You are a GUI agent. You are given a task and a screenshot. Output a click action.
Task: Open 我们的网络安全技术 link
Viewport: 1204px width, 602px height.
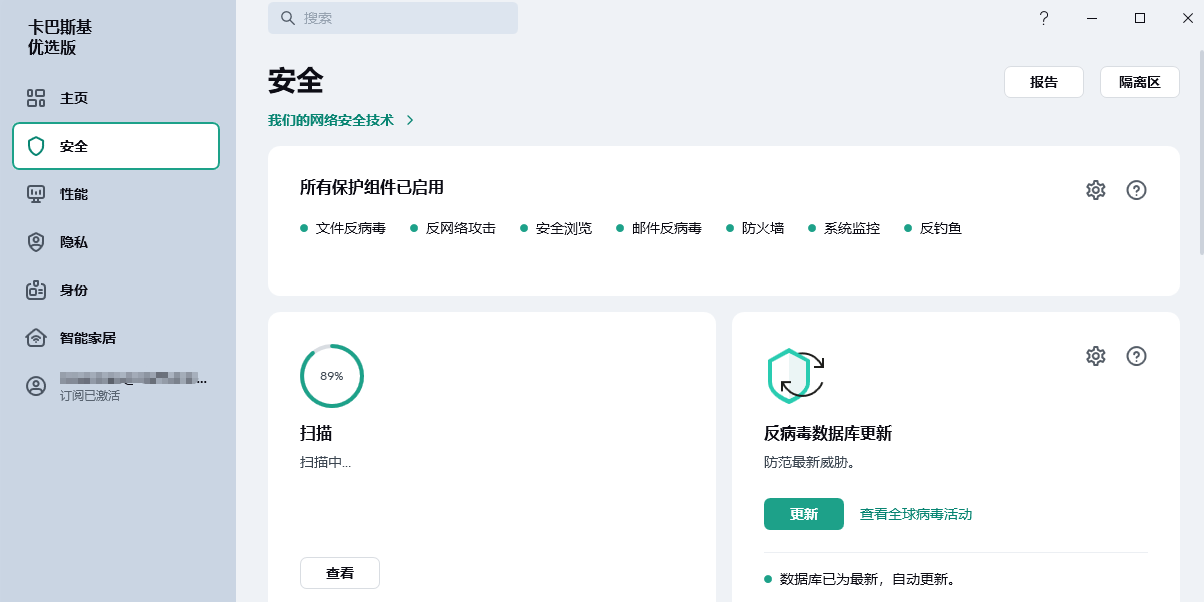click(x=331, y=120)
